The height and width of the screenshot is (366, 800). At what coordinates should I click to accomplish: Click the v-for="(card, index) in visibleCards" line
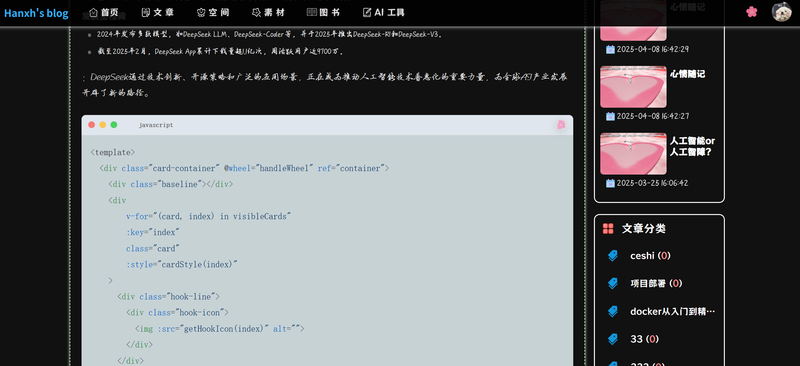point(208,216)
